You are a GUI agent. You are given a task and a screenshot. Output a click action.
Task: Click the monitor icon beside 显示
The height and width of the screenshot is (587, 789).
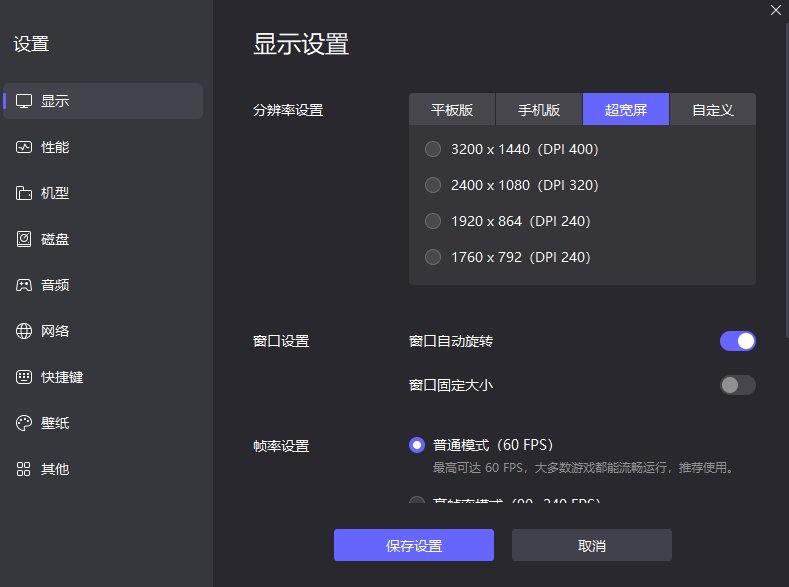pyautogui.click(x=24, y=101)
